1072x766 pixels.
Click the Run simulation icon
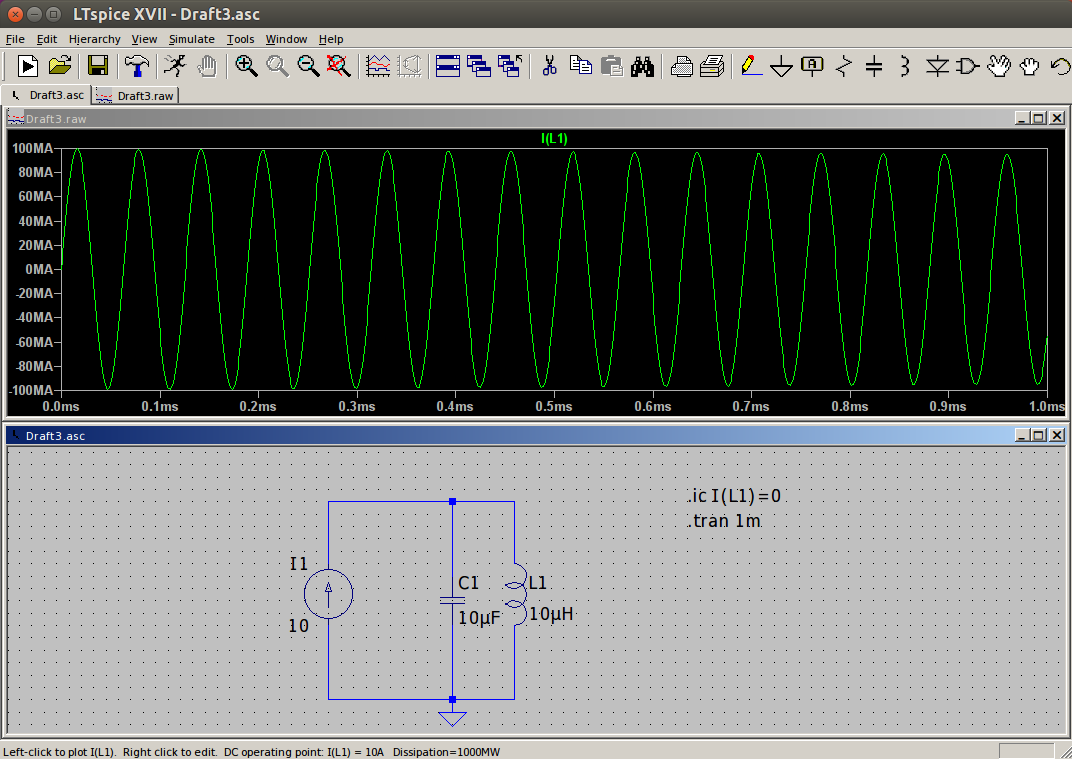click(175, 66)
